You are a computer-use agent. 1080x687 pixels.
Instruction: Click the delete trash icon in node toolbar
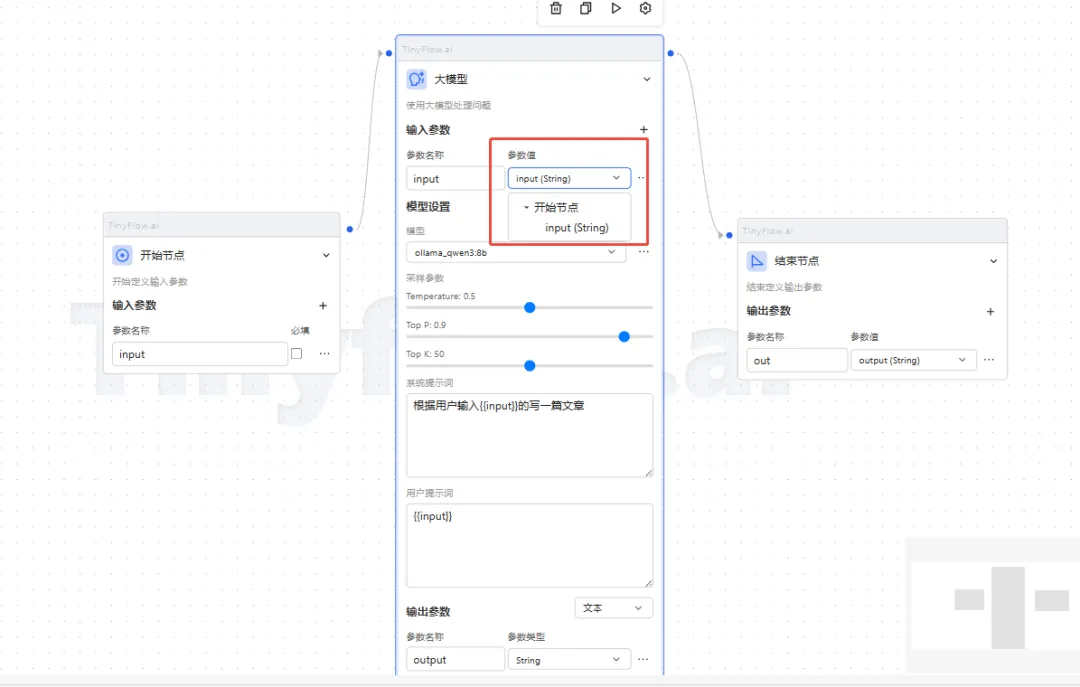(556, 8)
